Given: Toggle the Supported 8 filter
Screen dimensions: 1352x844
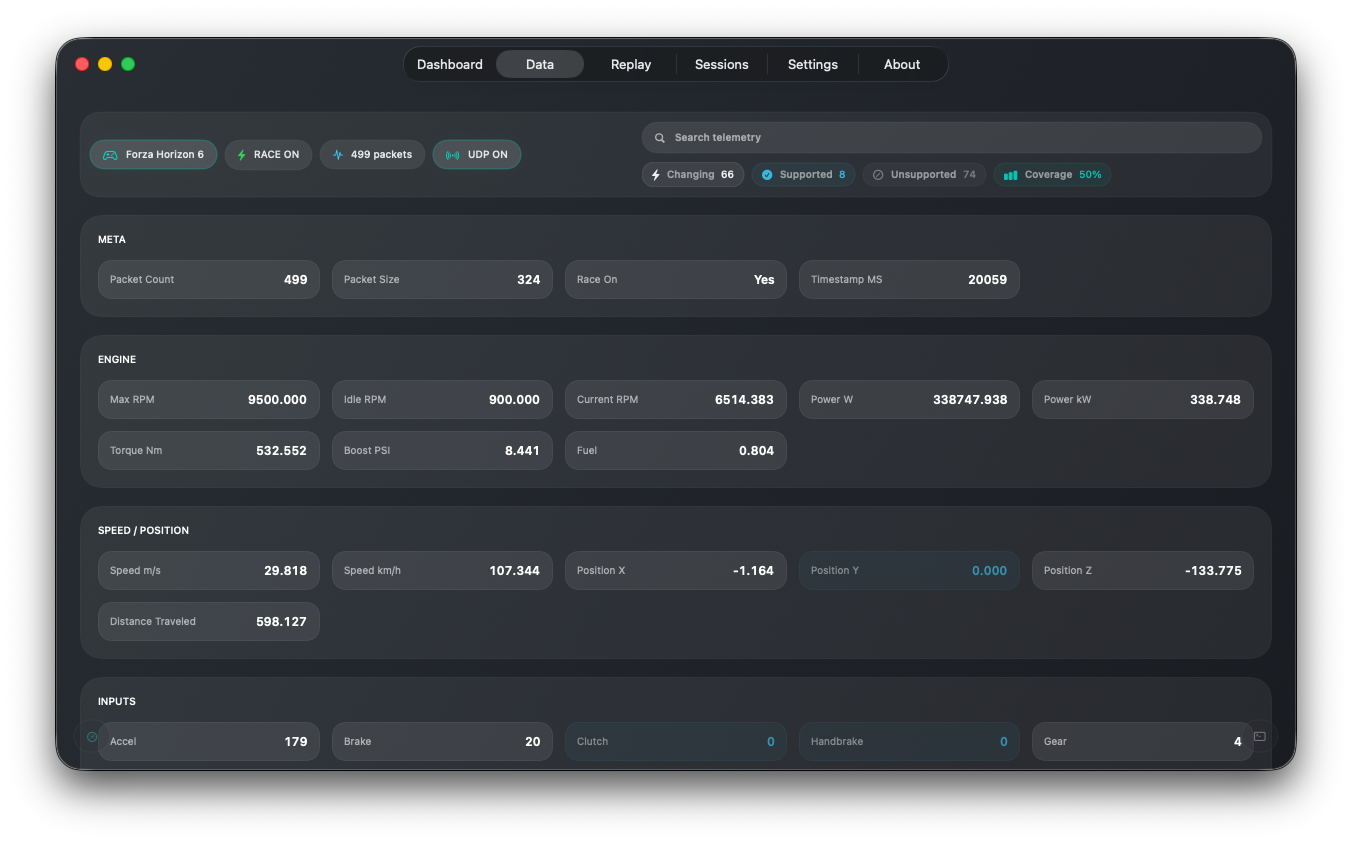Looking at the screenshot, I should [803, 175].
